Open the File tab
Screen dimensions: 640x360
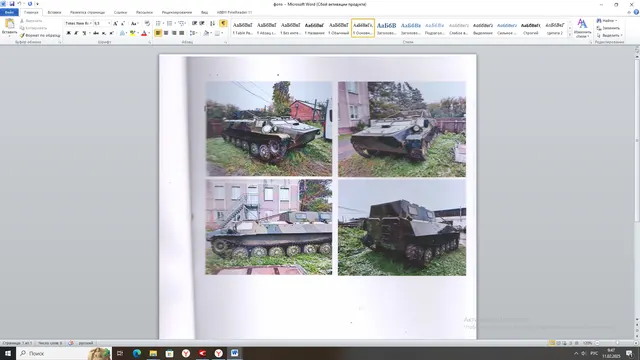tap(9, 12)
